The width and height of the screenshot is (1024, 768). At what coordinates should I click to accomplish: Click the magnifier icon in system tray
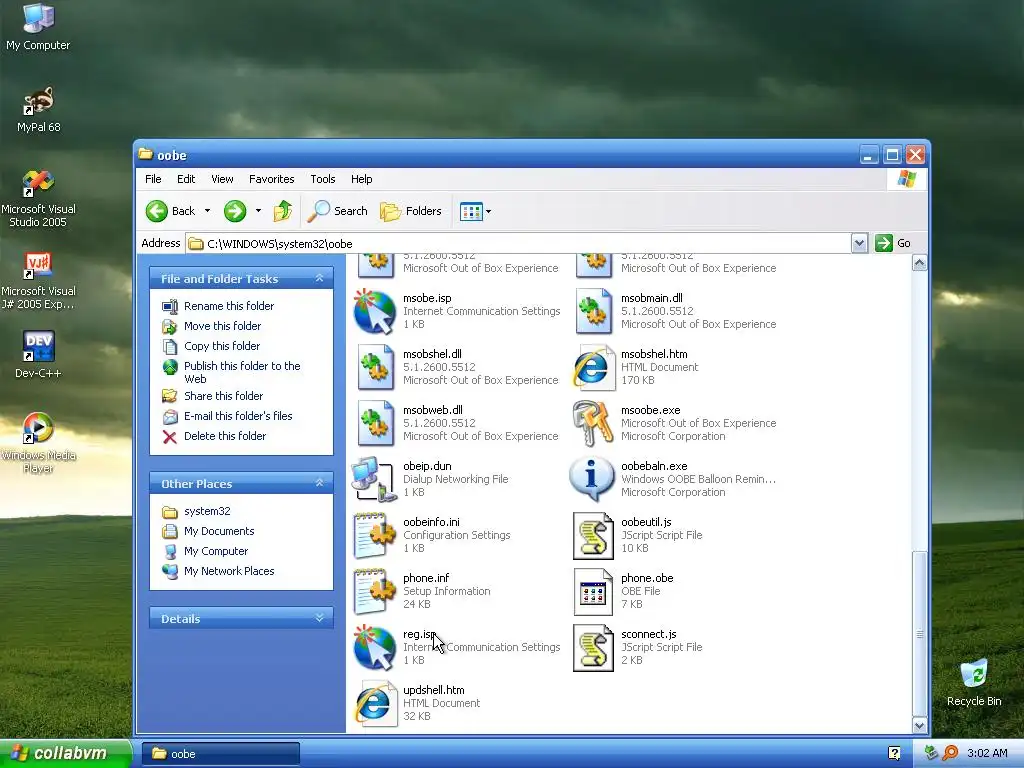(950, 753)
